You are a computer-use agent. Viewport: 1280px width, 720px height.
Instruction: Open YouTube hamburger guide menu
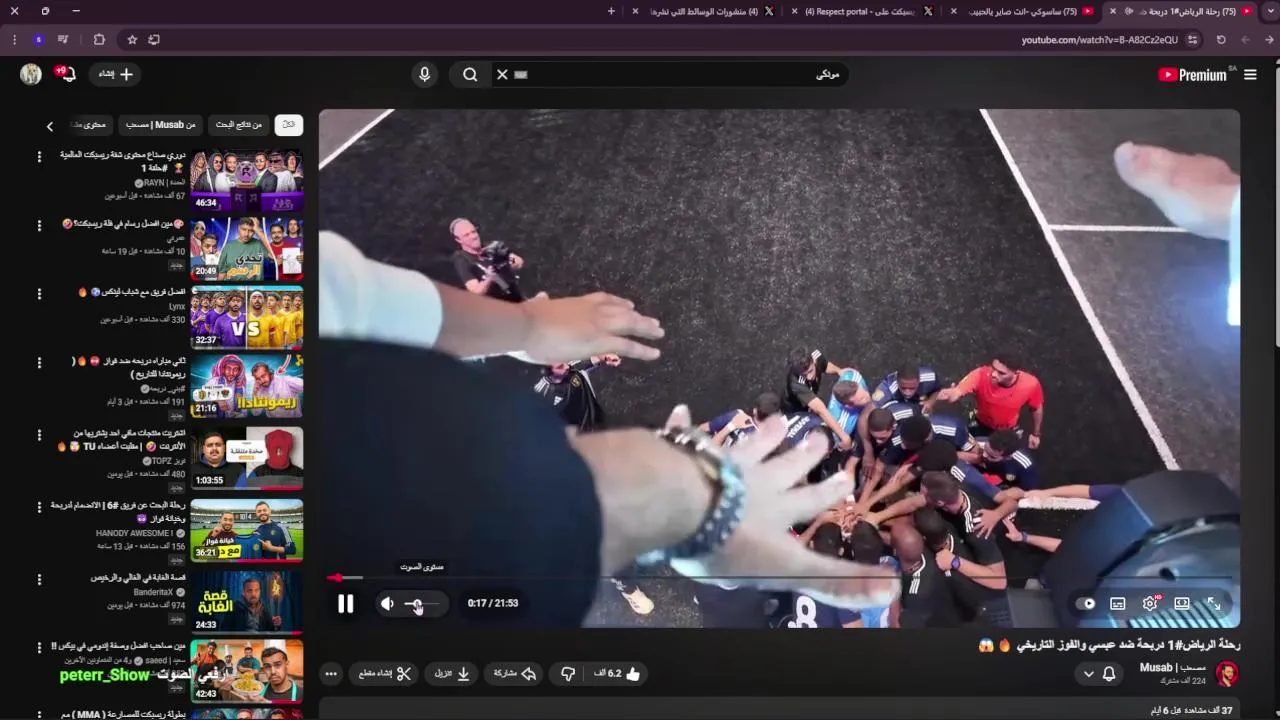tap(1250, 74)
